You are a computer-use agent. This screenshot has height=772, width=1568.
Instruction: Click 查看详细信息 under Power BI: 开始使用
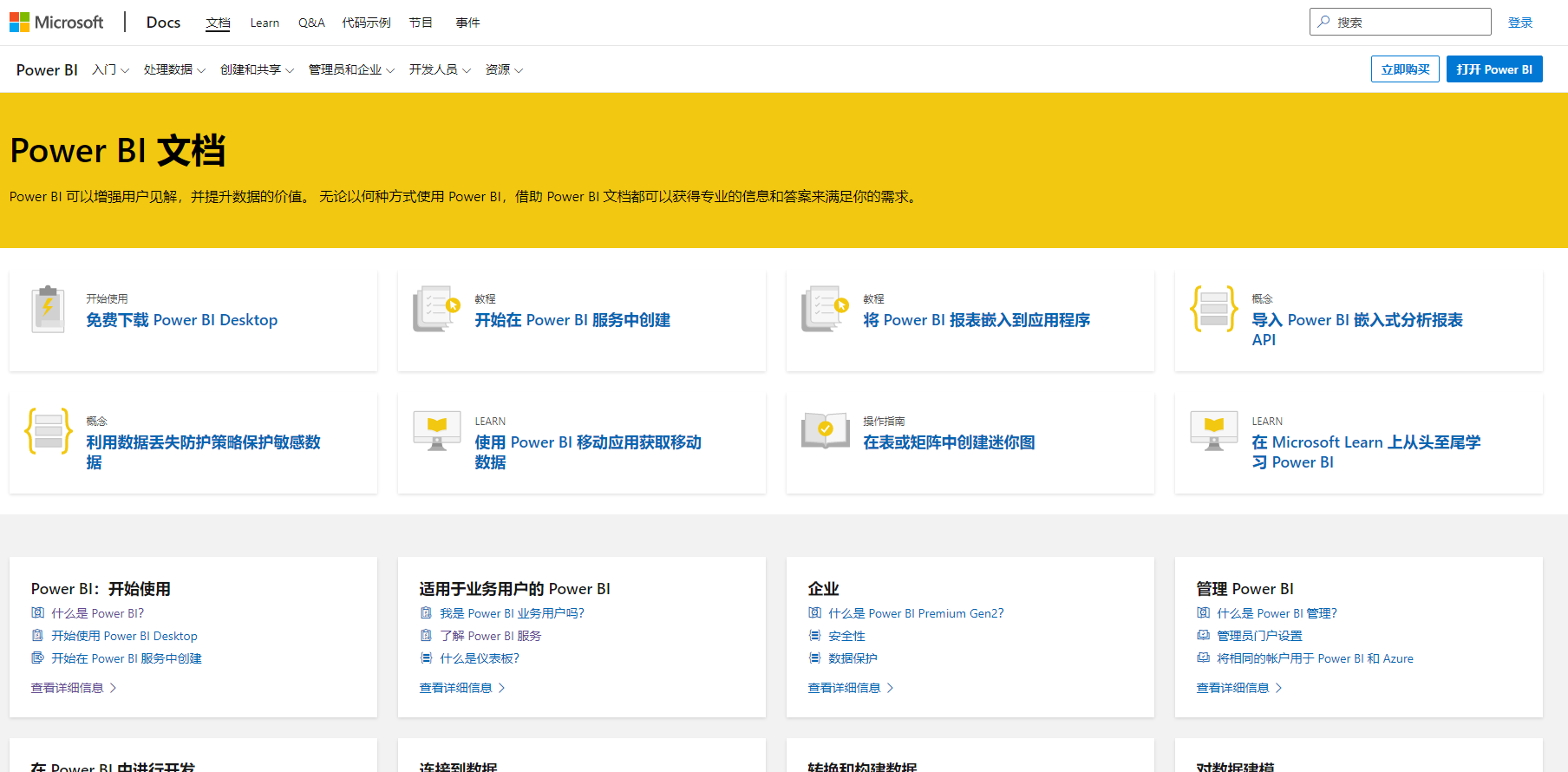pyautogui.click(x=67, y=688)
